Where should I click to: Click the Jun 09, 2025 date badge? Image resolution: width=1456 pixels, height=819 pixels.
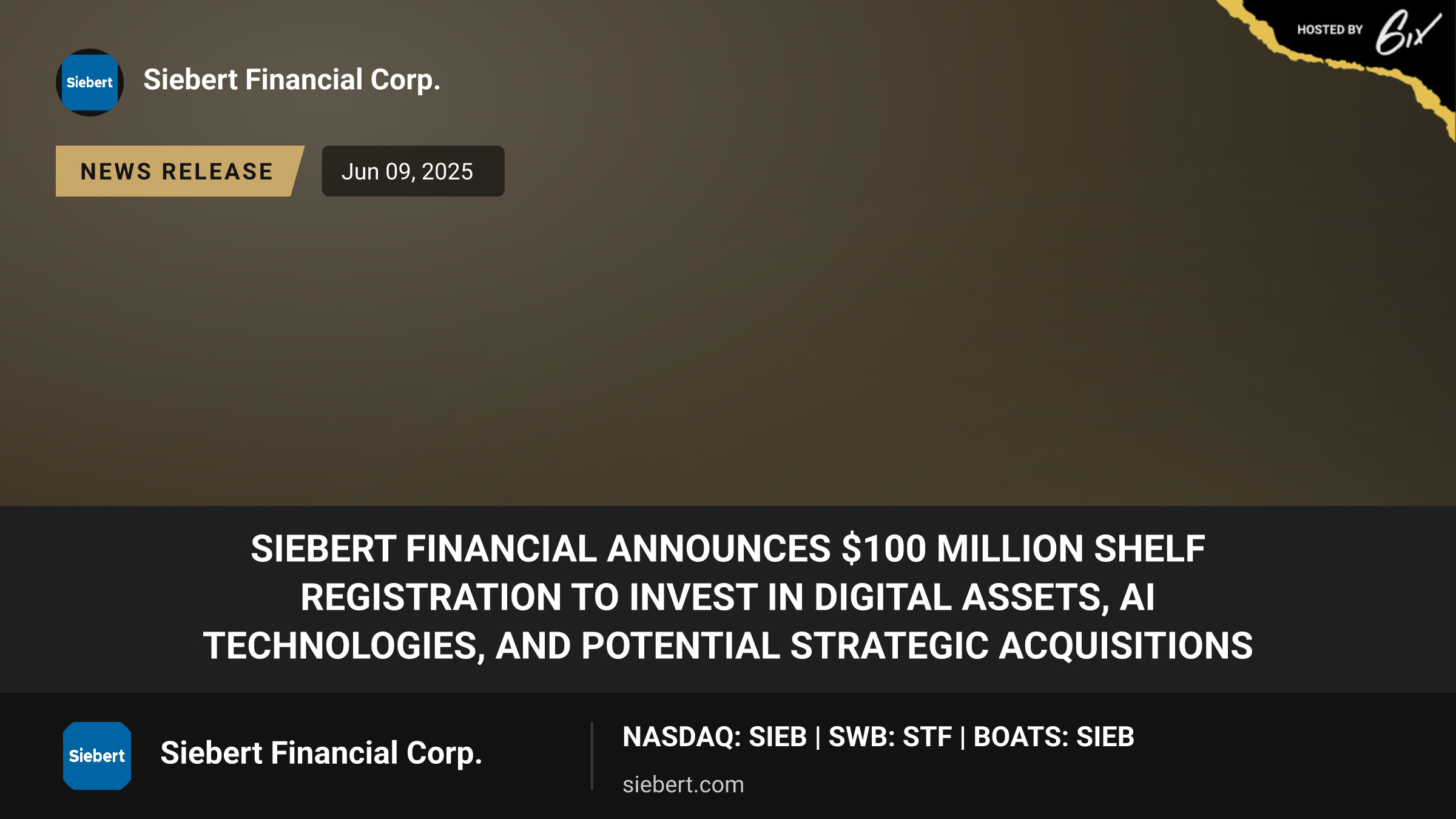413,171
